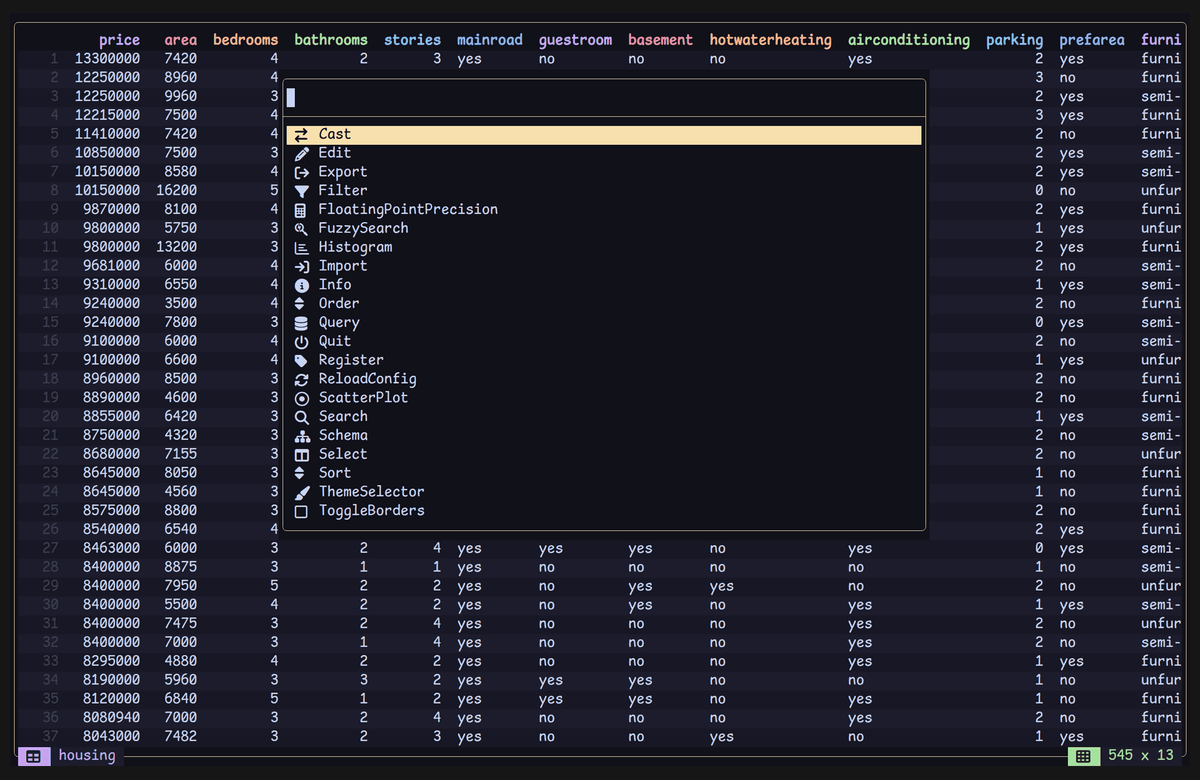Click the housing tab in status bar
This screenshot has width=1200, height=780.
pyautogui.click(x=87, y=755)
